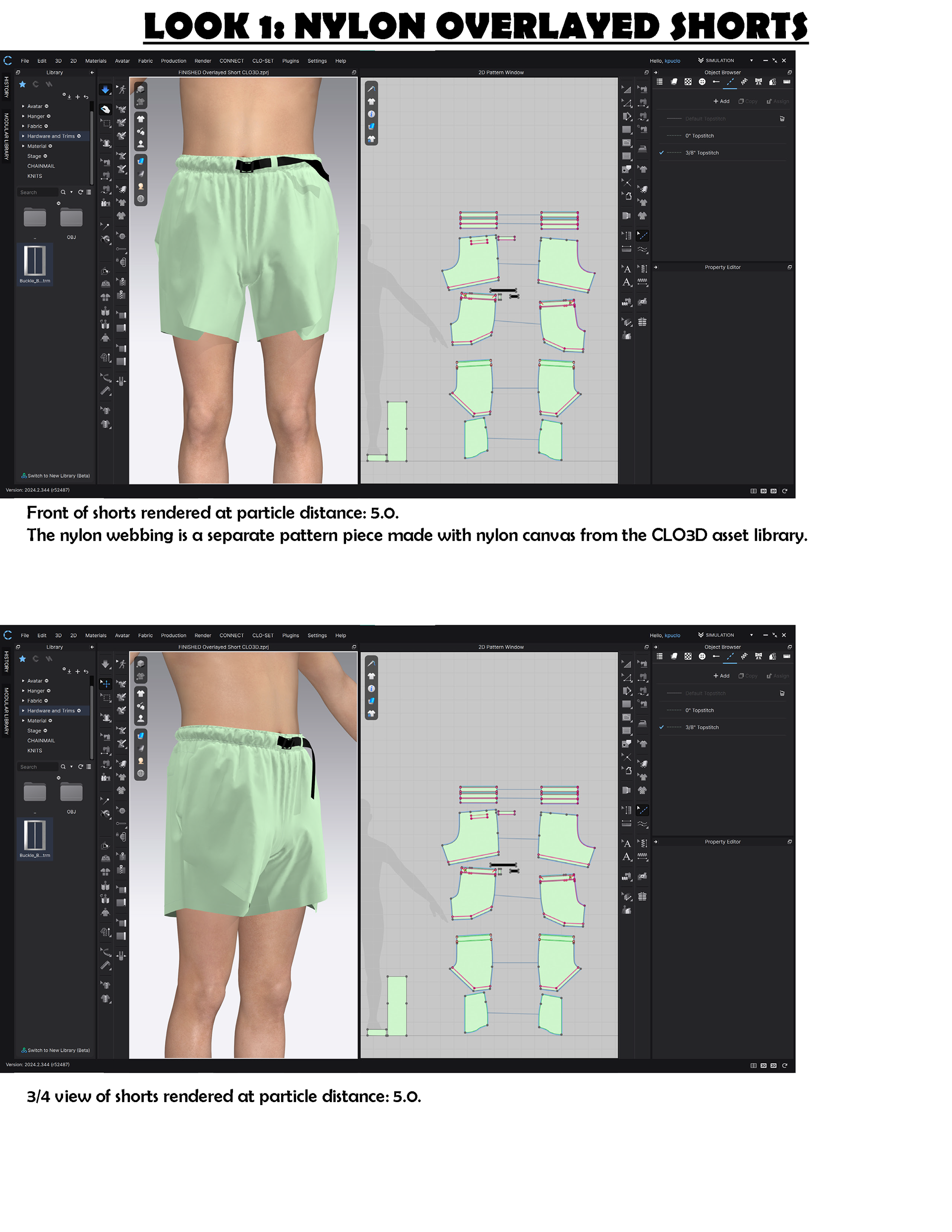This screenshot has height=1232, width=952.
Task: Select the 0" Topstitch row in front-view Object Browser
Action: [x=722, y=136]
